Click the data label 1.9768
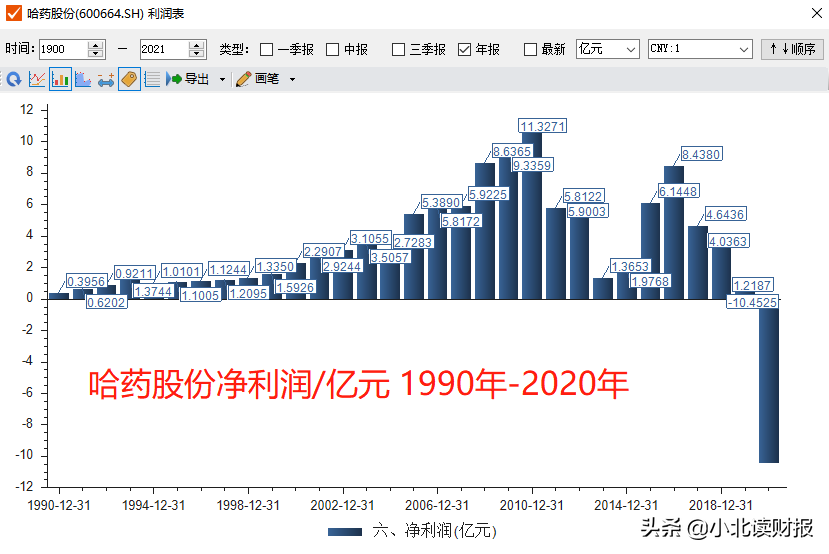Viewport: 829px width, 554px height. point(650,281)
